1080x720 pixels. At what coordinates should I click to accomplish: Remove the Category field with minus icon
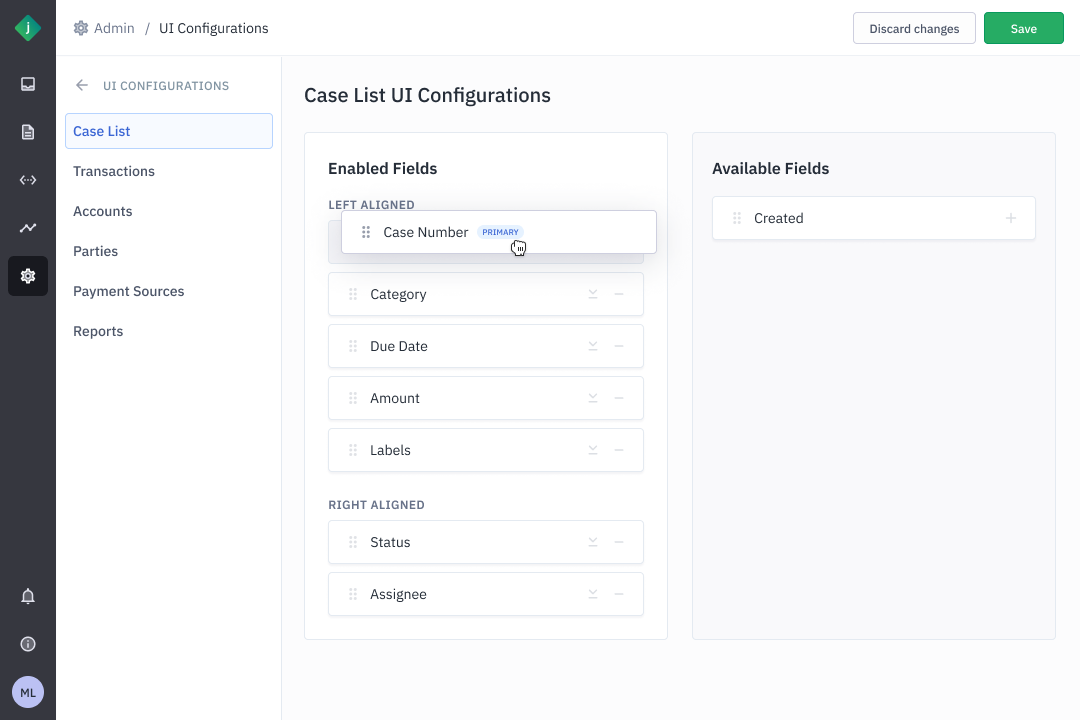coord(619,294)
